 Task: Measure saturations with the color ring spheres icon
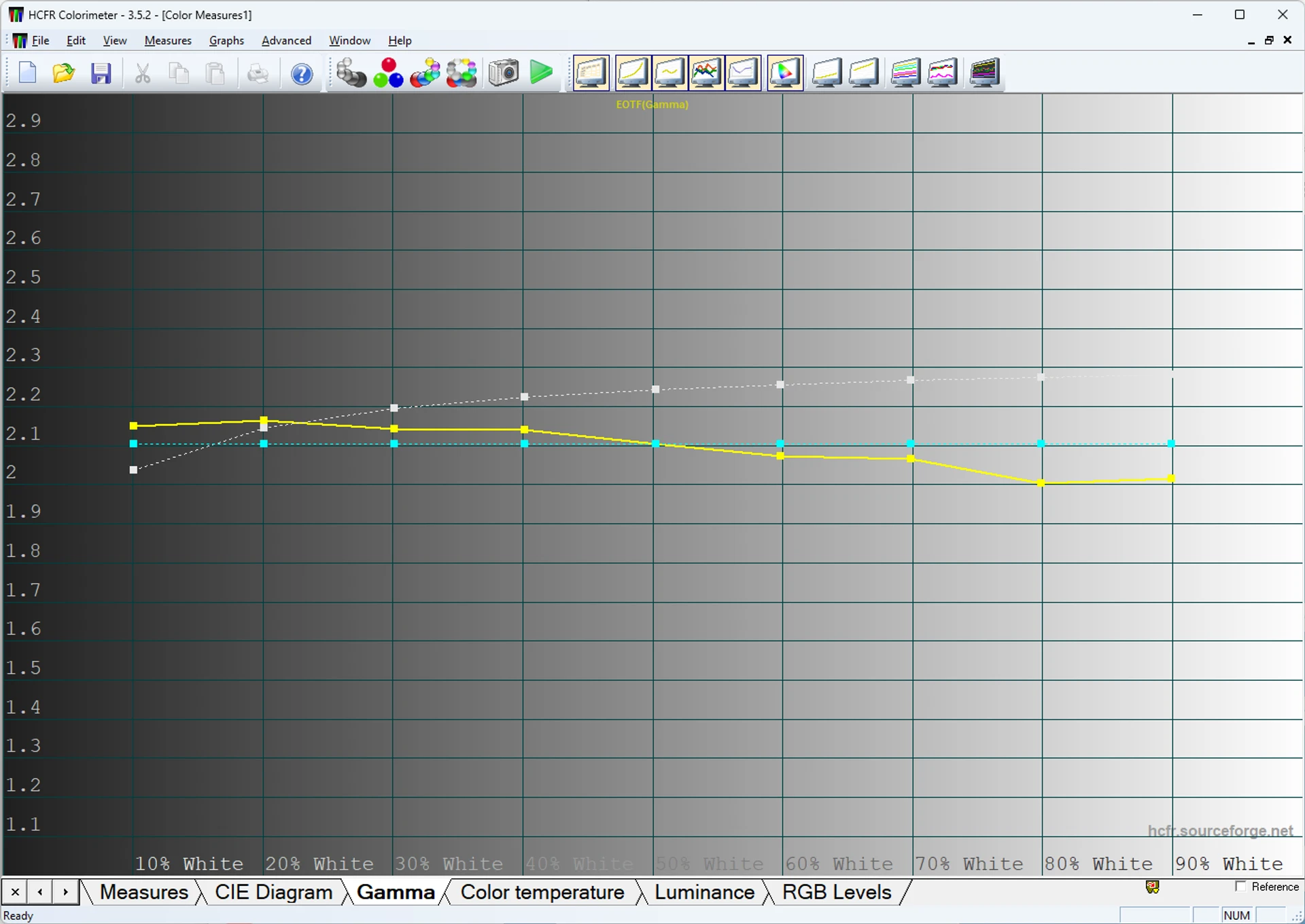point(462,73)
